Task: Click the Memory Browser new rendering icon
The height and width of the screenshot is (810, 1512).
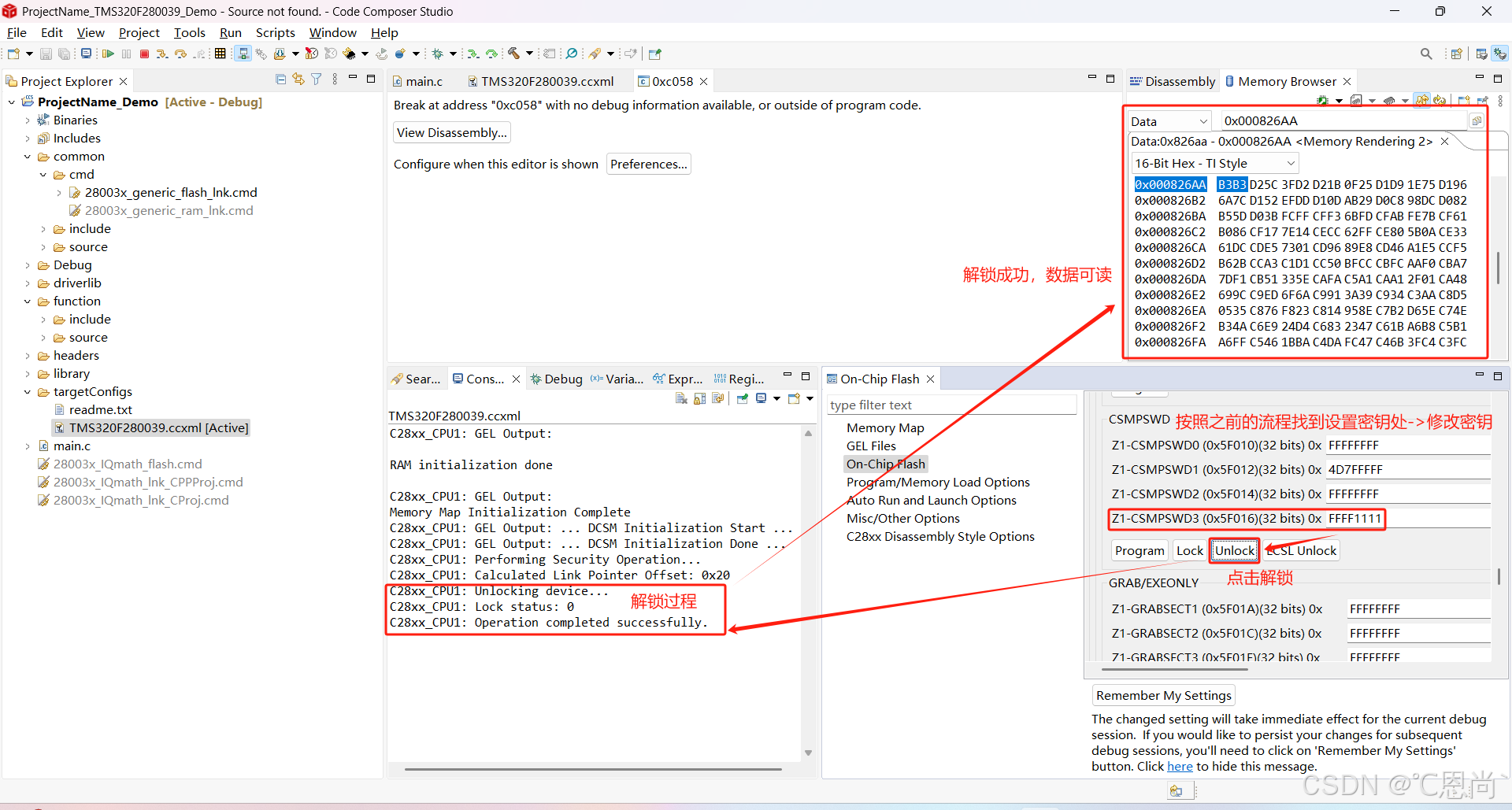Action: click(1464, 100)
